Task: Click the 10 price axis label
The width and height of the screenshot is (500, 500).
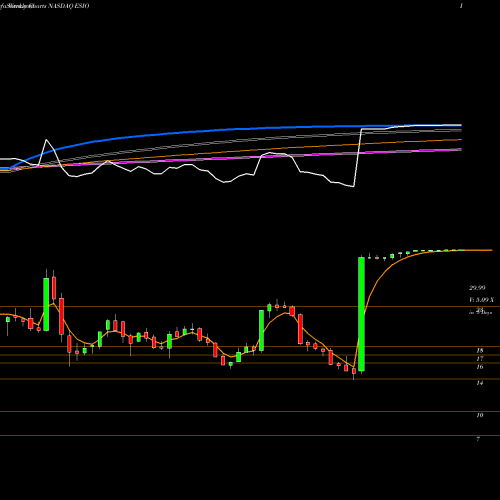Action: click(x=480, y=416)
